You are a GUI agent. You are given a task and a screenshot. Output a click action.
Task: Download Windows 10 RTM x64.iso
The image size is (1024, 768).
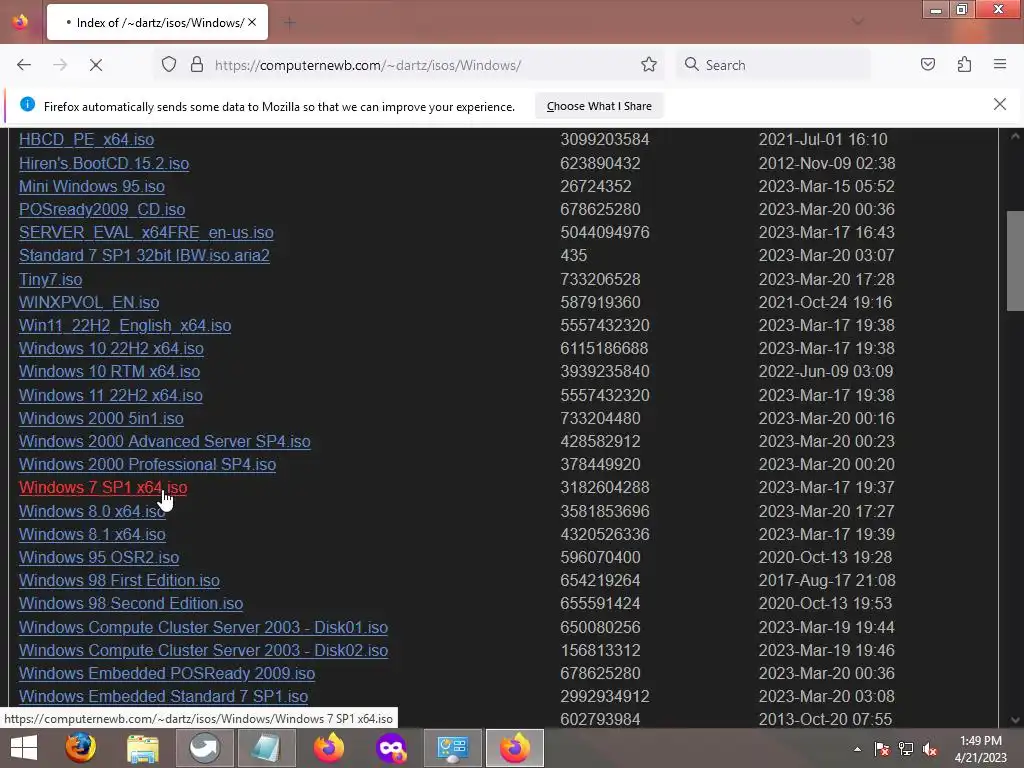pyautogui.click(x=109, y=372)
